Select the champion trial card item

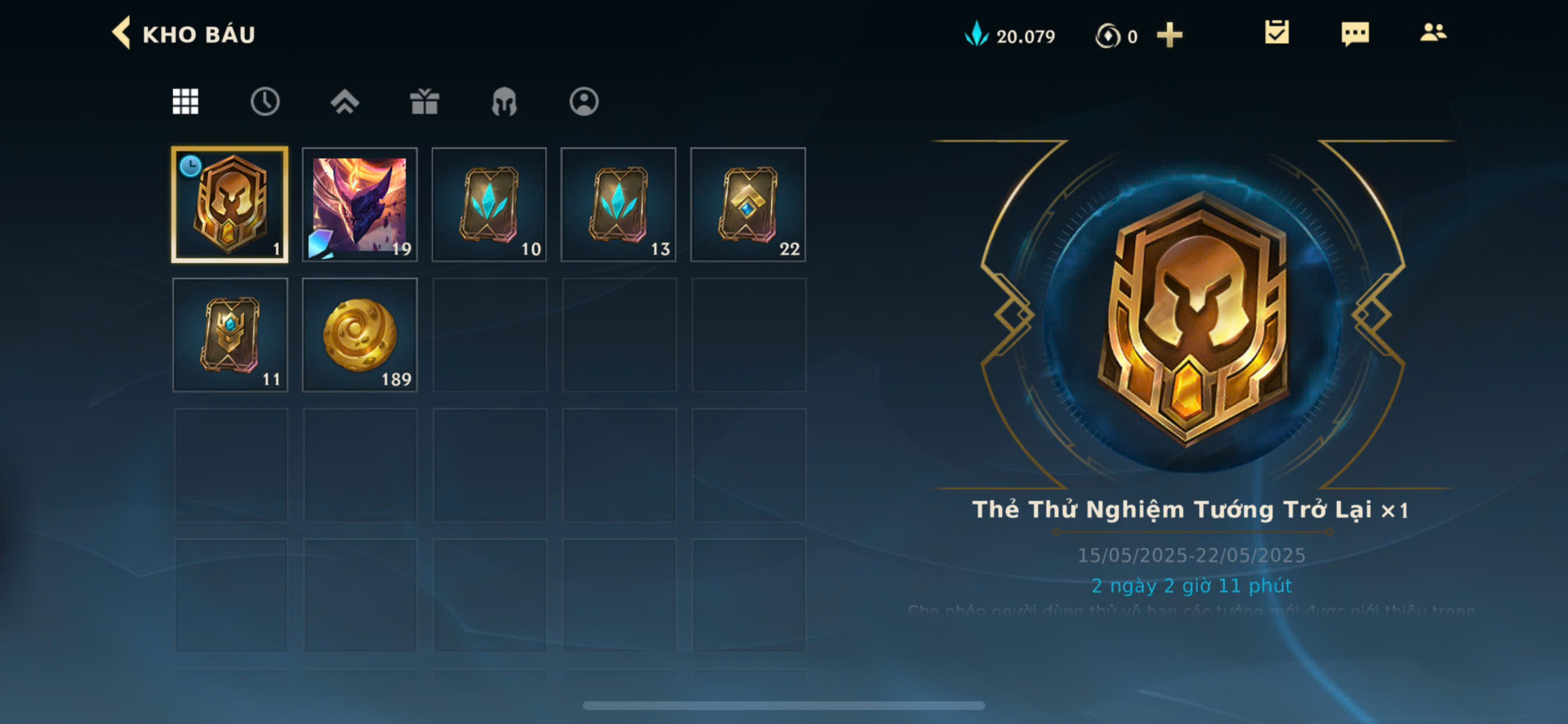point(230,205)
